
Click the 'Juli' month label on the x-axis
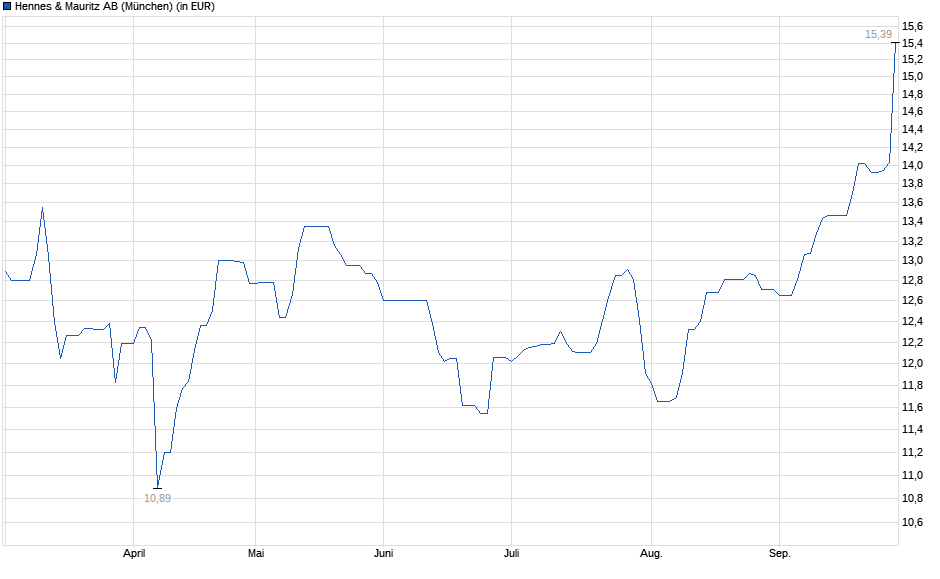511,553
